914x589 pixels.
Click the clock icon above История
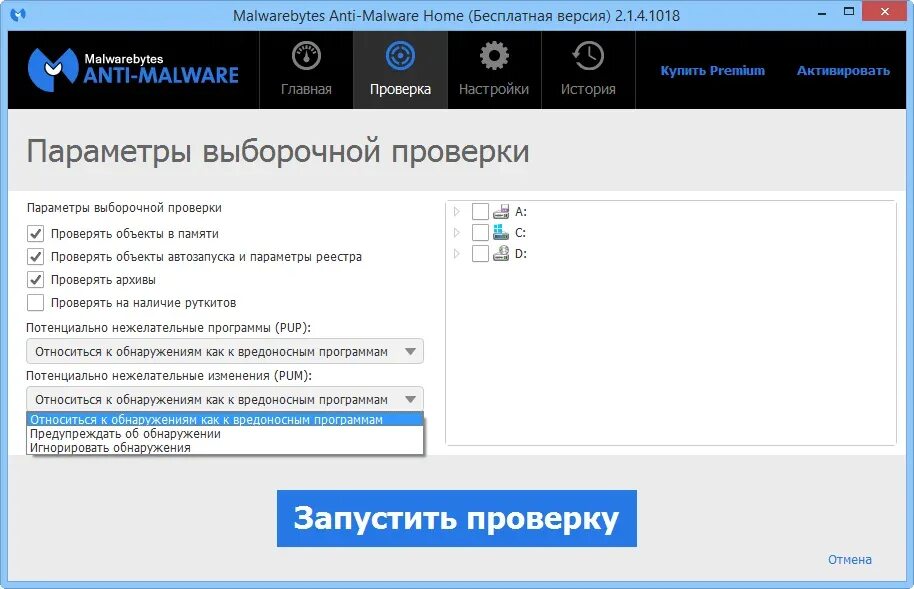tap(588, 56)
